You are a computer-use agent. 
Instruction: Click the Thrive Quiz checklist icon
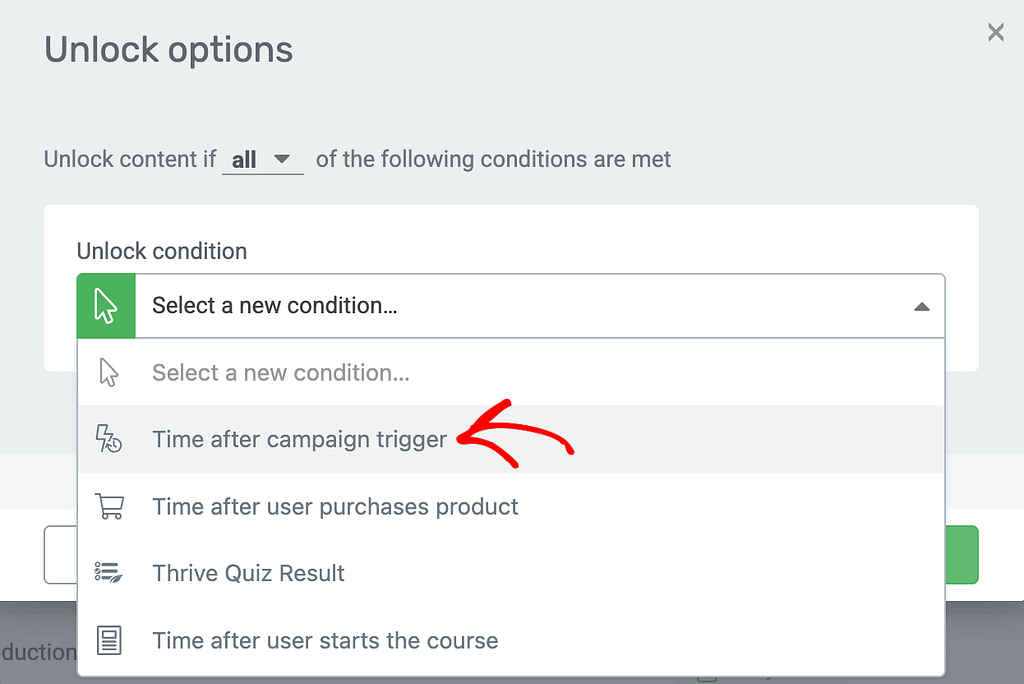coord(108,573)
